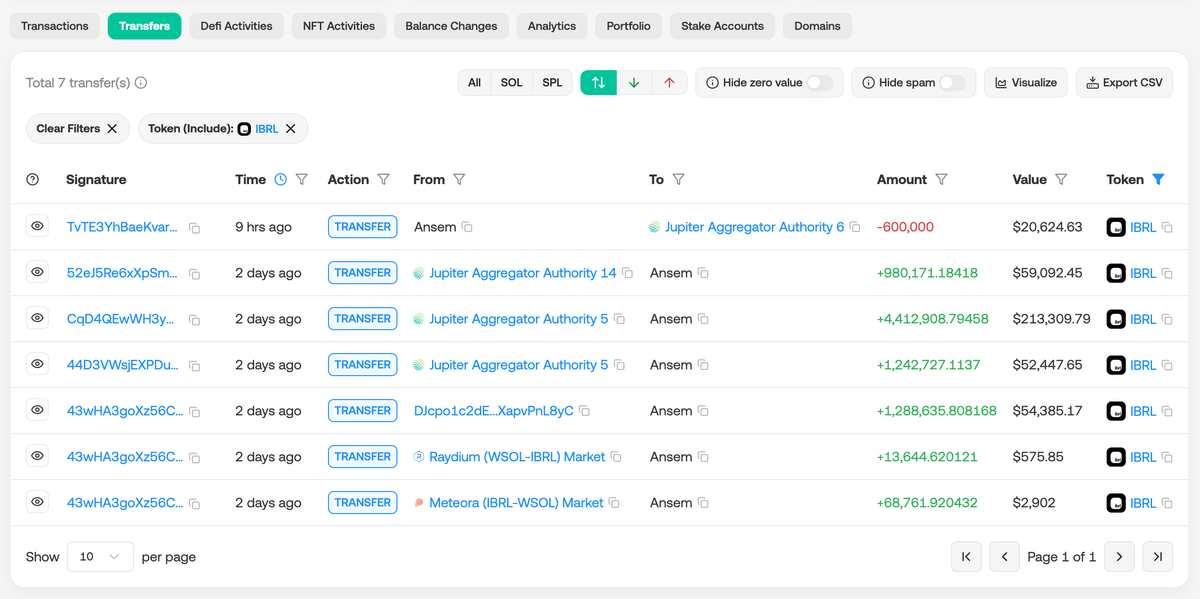This screenshot has height=599, width=1200.
Task: Go to the last page
Action: (x=1157, y=557)
